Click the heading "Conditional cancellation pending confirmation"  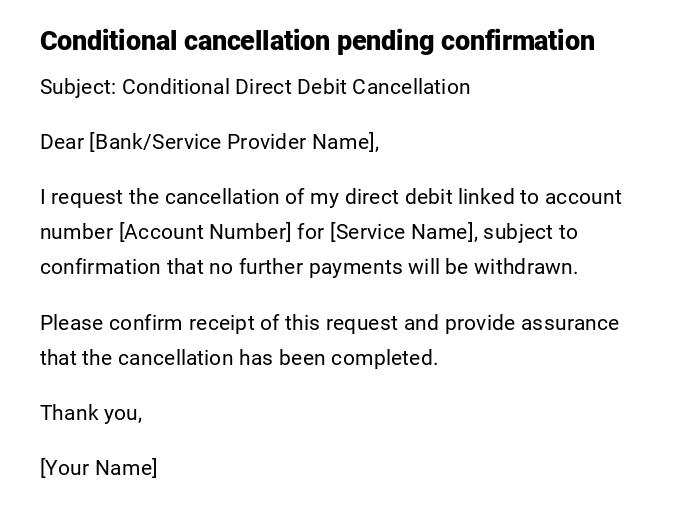(317, 41)
